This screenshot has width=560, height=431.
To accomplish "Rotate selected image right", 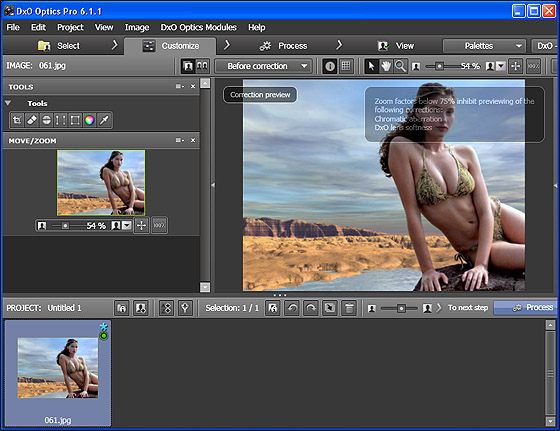I will coord(311,308).
